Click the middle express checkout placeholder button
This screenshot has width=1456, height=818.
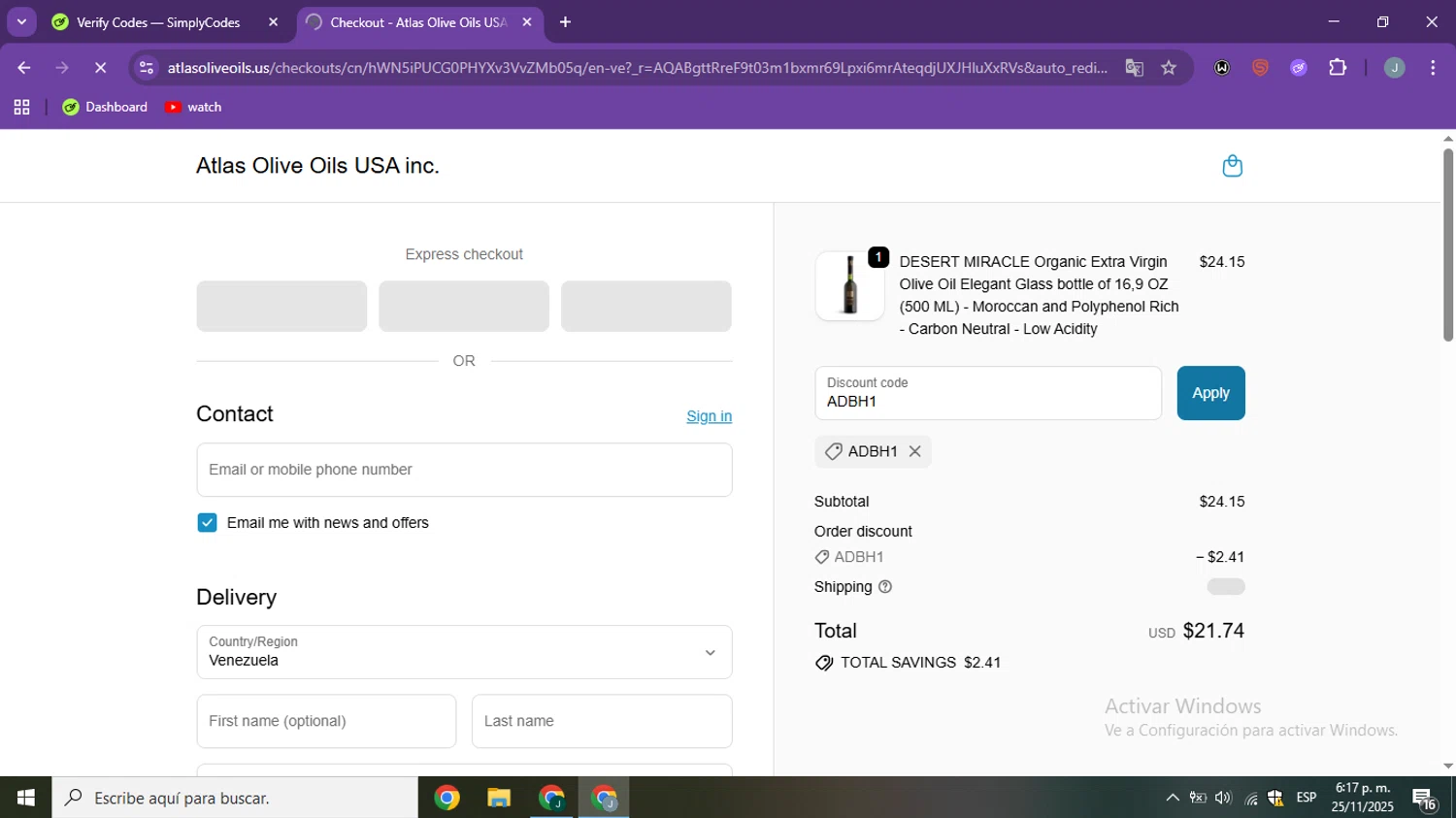464,307
